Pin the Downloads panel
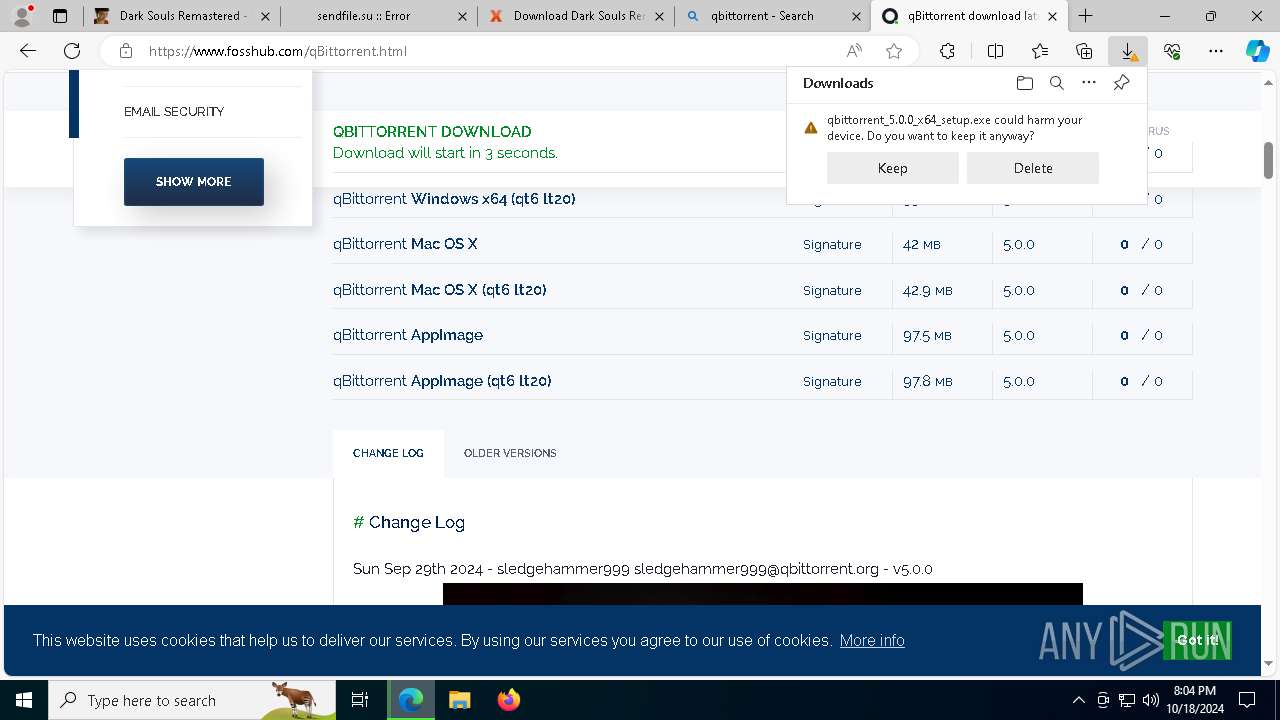 (x=1121, y=83)
